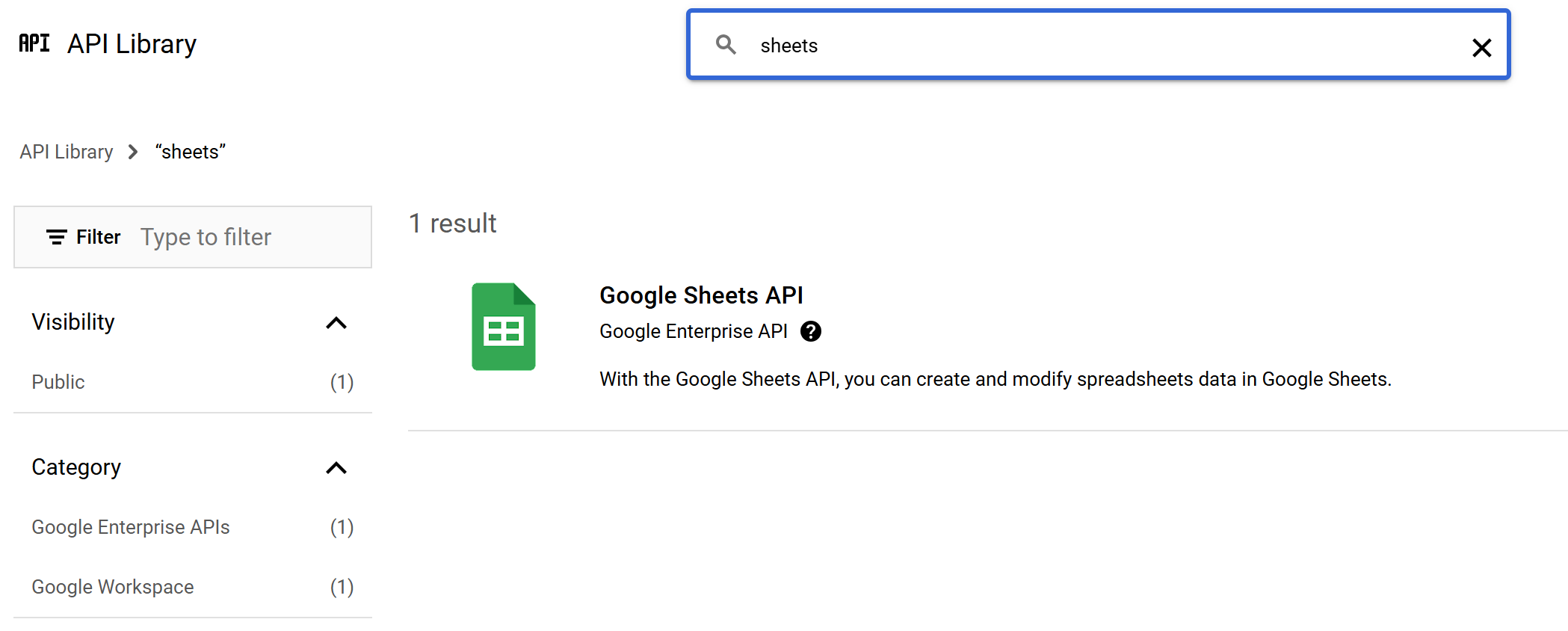This screenshot has width=1568, height=631.
Task: Click the Category section heading
Action: coord(76,467)
